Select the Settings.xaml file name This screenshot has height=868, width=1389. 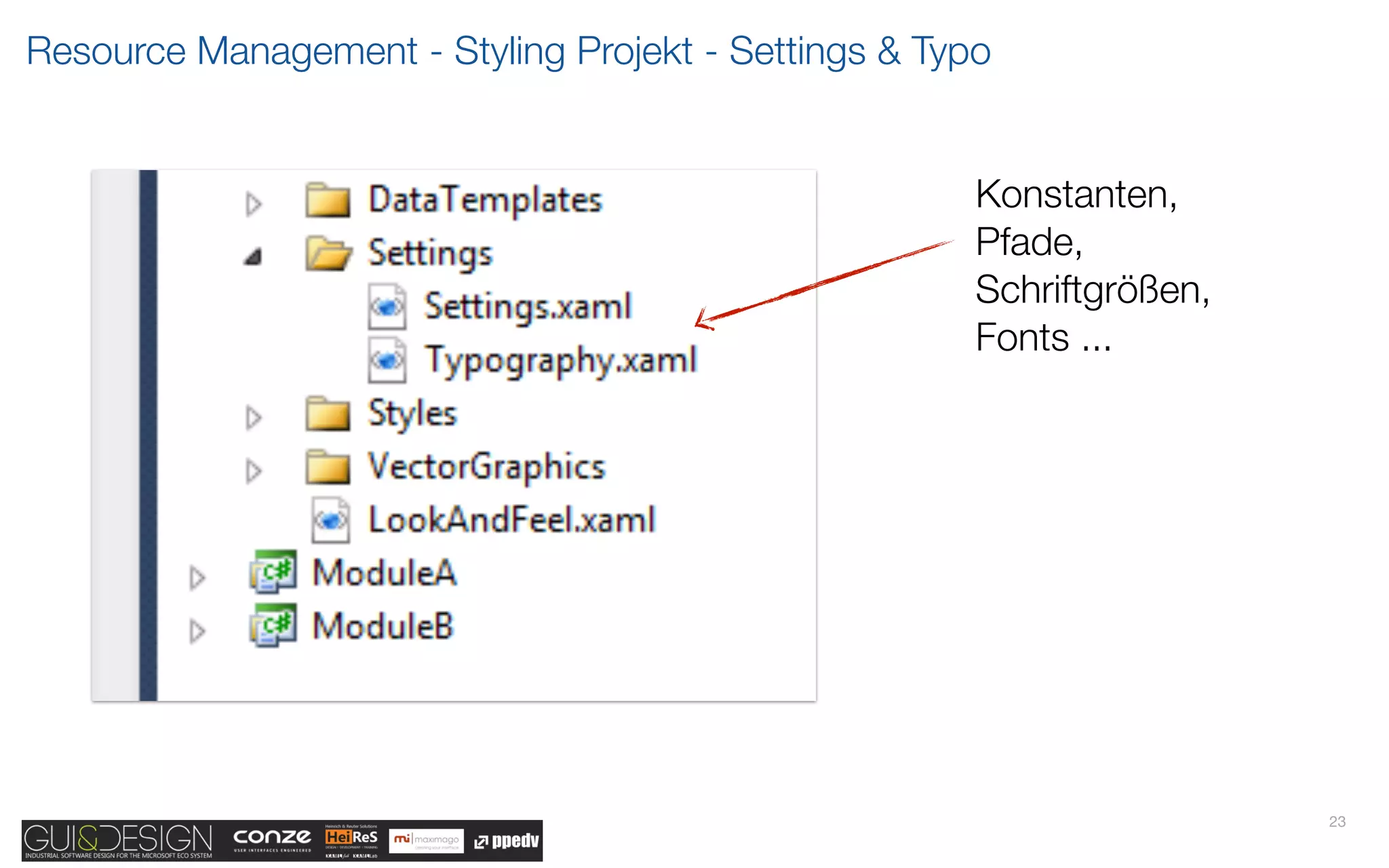coord(528,307)
